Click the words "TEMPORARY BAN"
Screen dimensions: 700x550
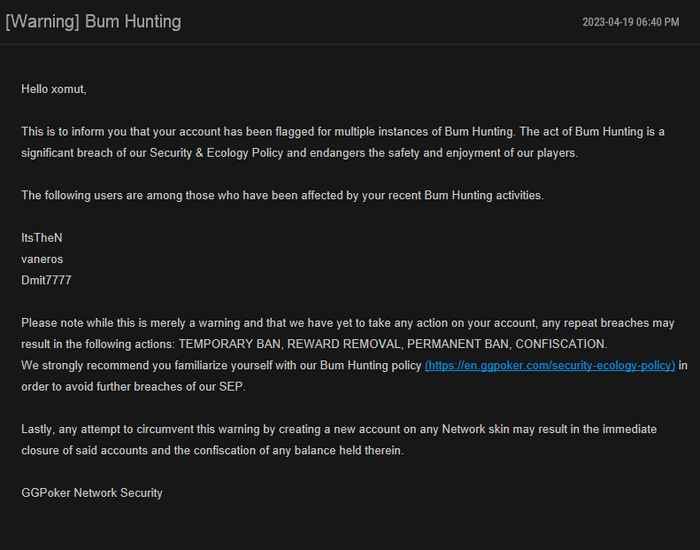(x=229, y=344)
